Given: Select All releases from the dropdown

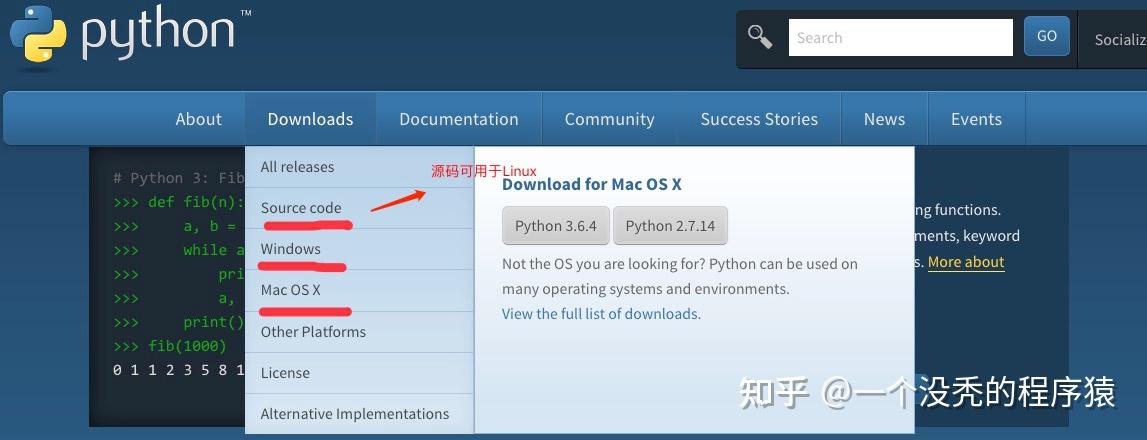Looking at the screenshot, I should pyautogui.click(x=297, y=167).
